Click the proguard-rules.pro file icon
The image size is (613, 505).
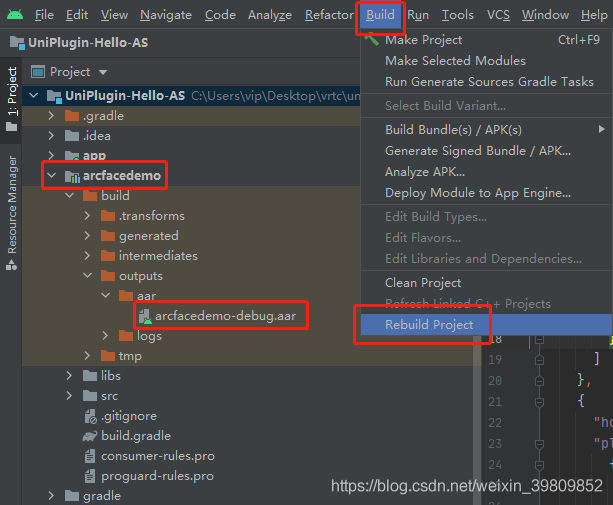click(x=90, y=476)
